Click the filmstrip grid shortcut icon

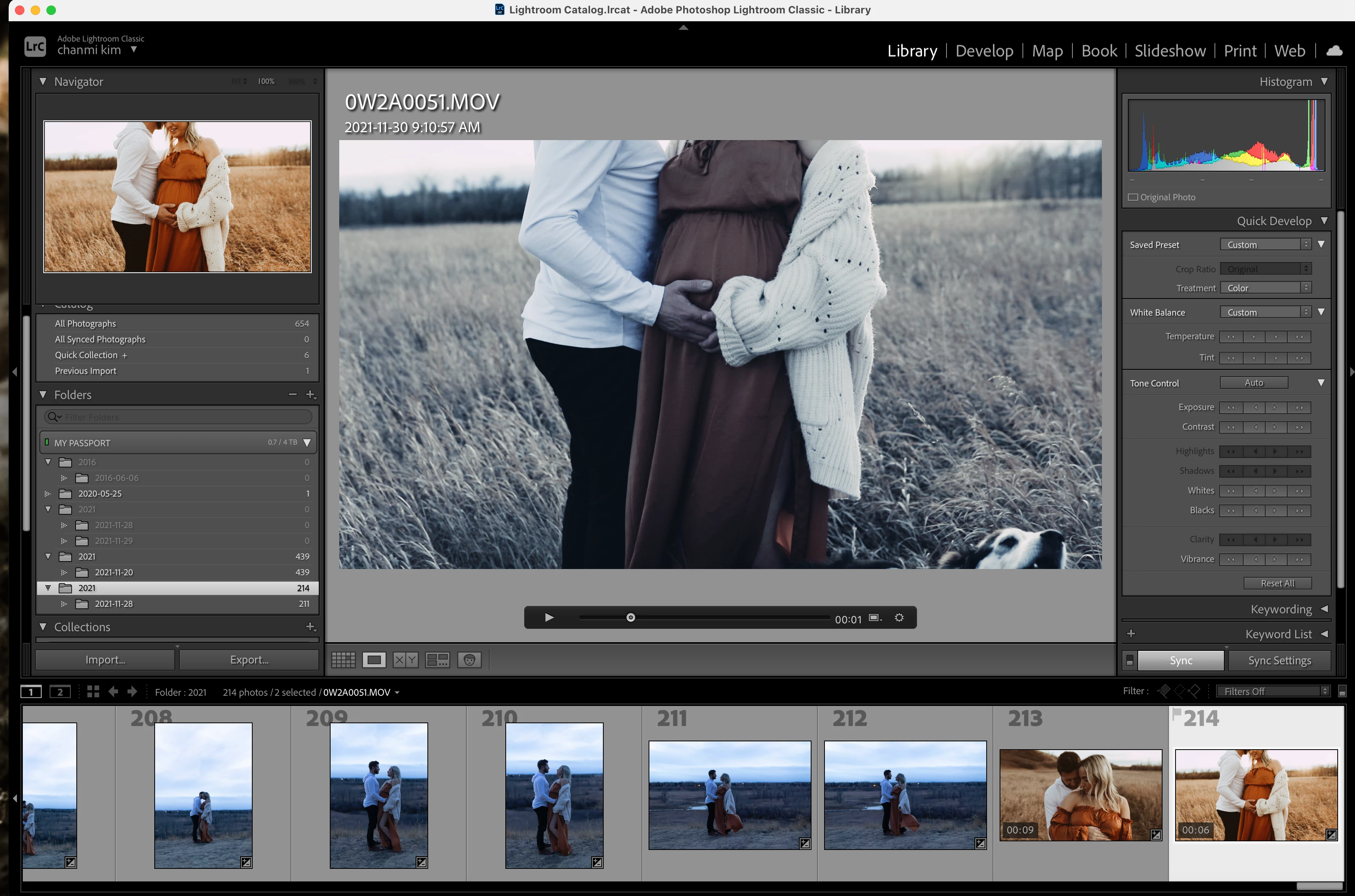coord(93,692)
